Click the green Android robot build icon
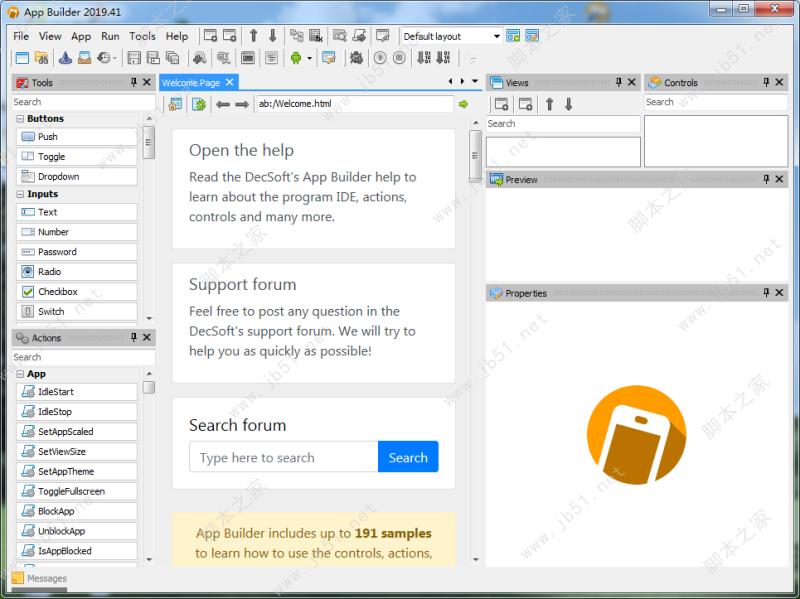 coord(296,58)
